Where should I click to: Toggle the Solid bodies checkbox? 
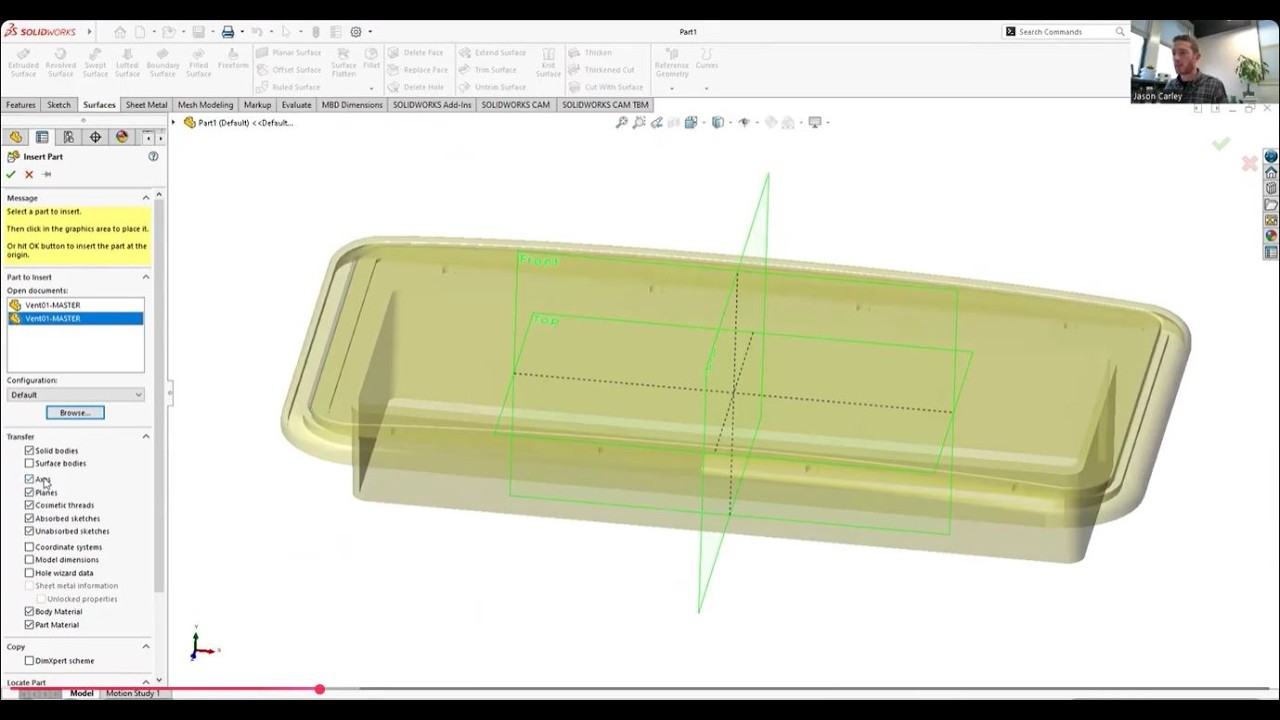click(x=29, y=451)
